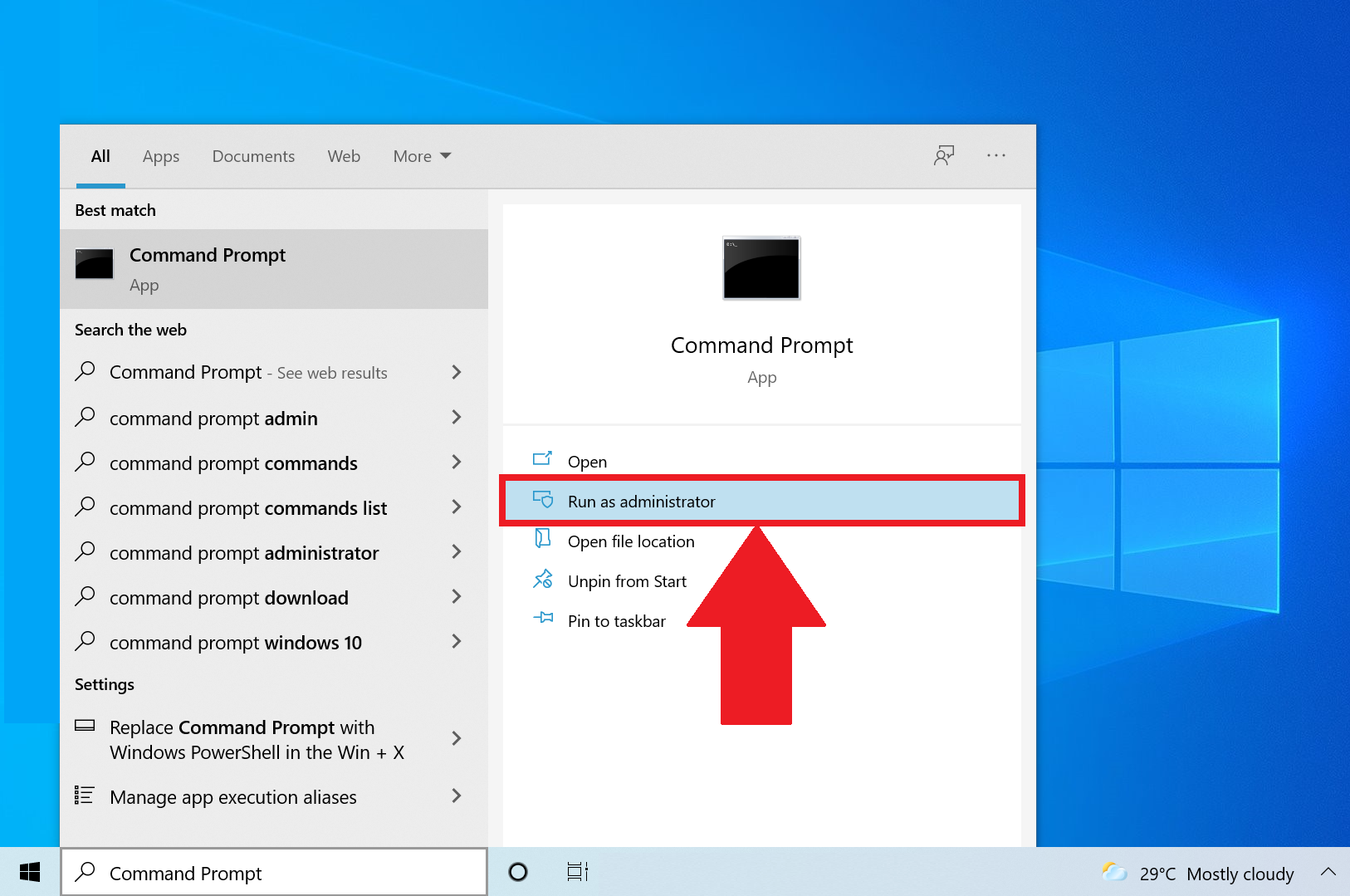Expand 'Command Prompt - See web results' chevron
This screenshot has width=1350, height=896.
456,372
